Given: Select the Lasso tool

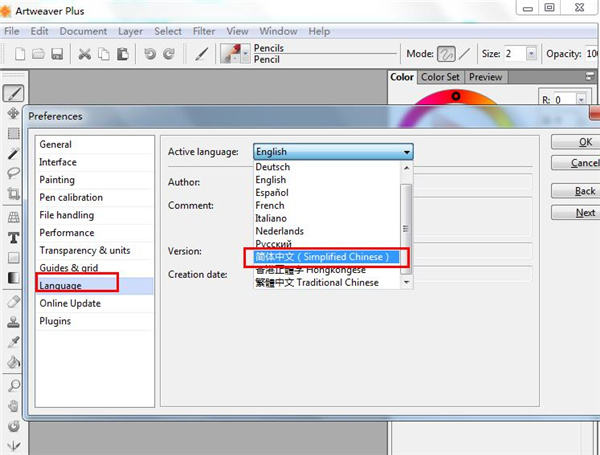Looking at the screenshot, I should tap(13, 173).
